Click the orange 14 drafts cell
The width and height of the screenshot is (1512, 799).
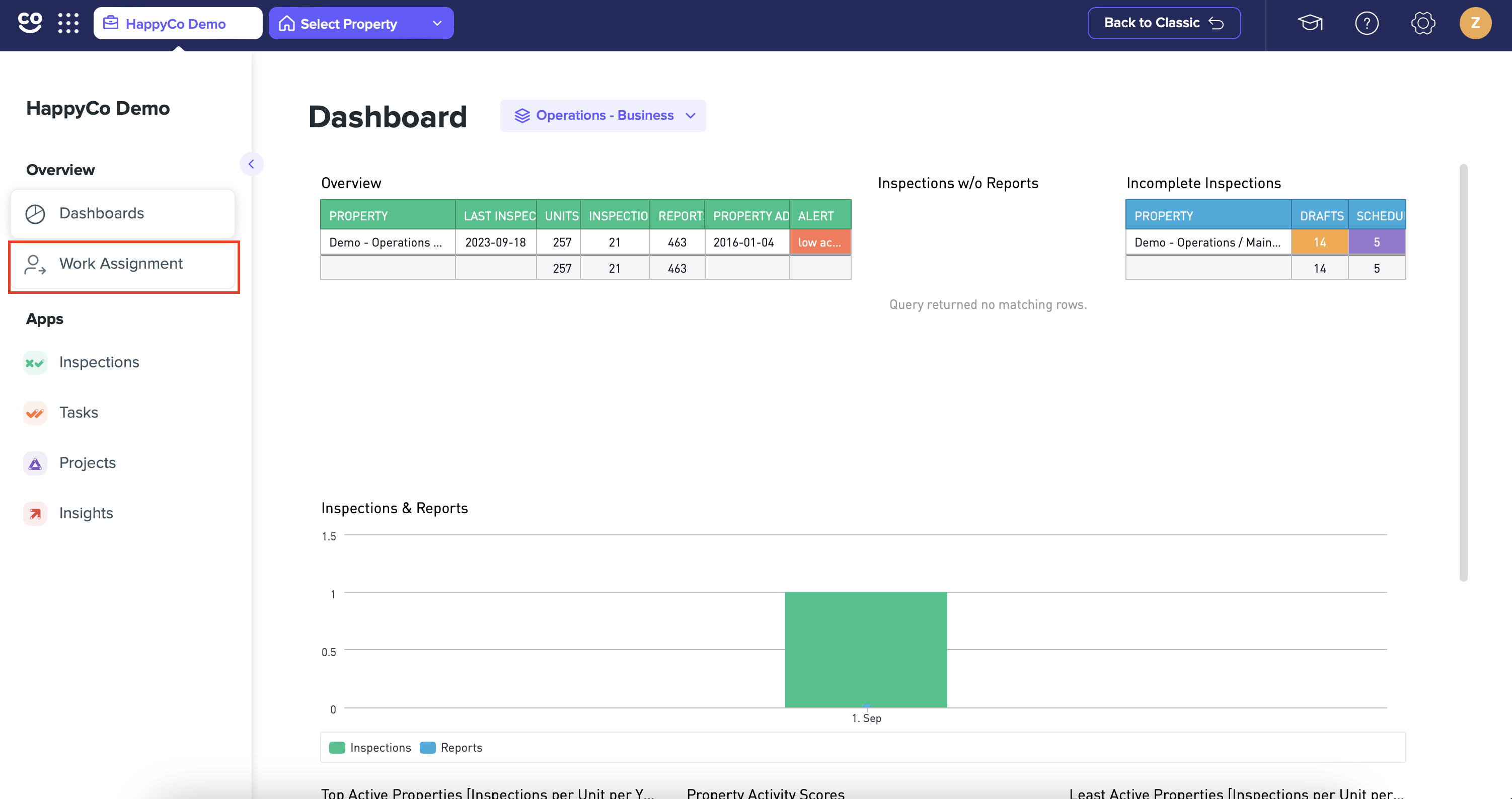click(1320, 243)
